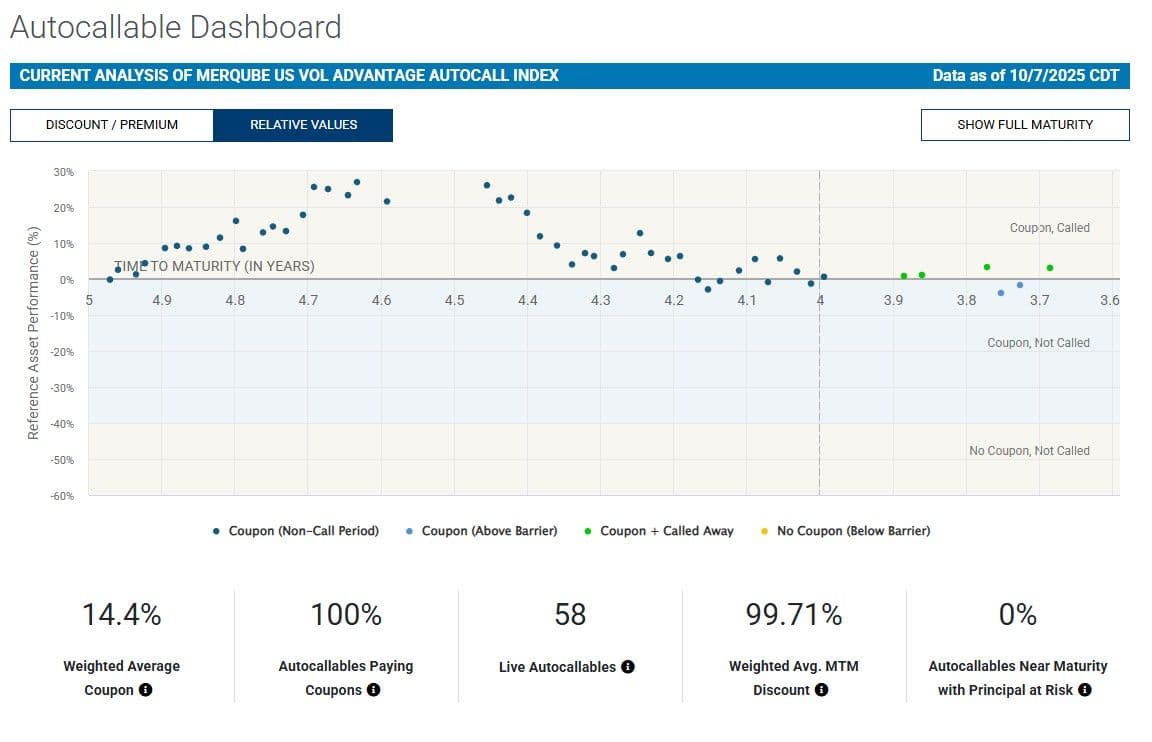Viewport: 1152px width, 742px height.
Task: Toggle Coupon (Above Barrier) legend series
Action: pos(489,531)
